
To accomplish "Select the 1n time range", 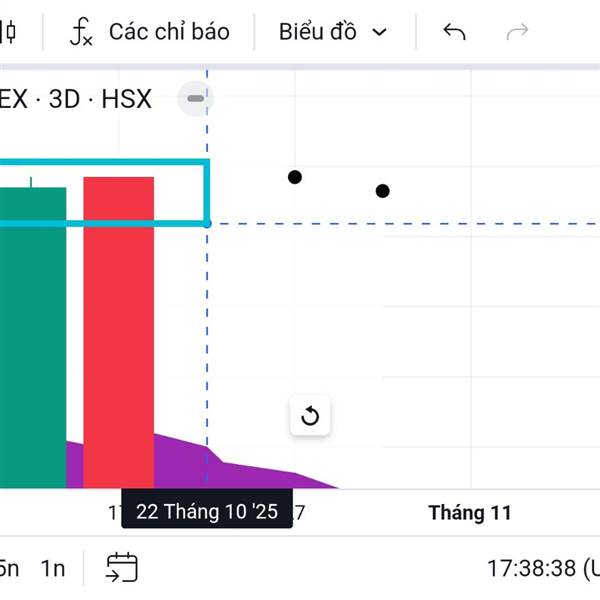I will point(53,569).
